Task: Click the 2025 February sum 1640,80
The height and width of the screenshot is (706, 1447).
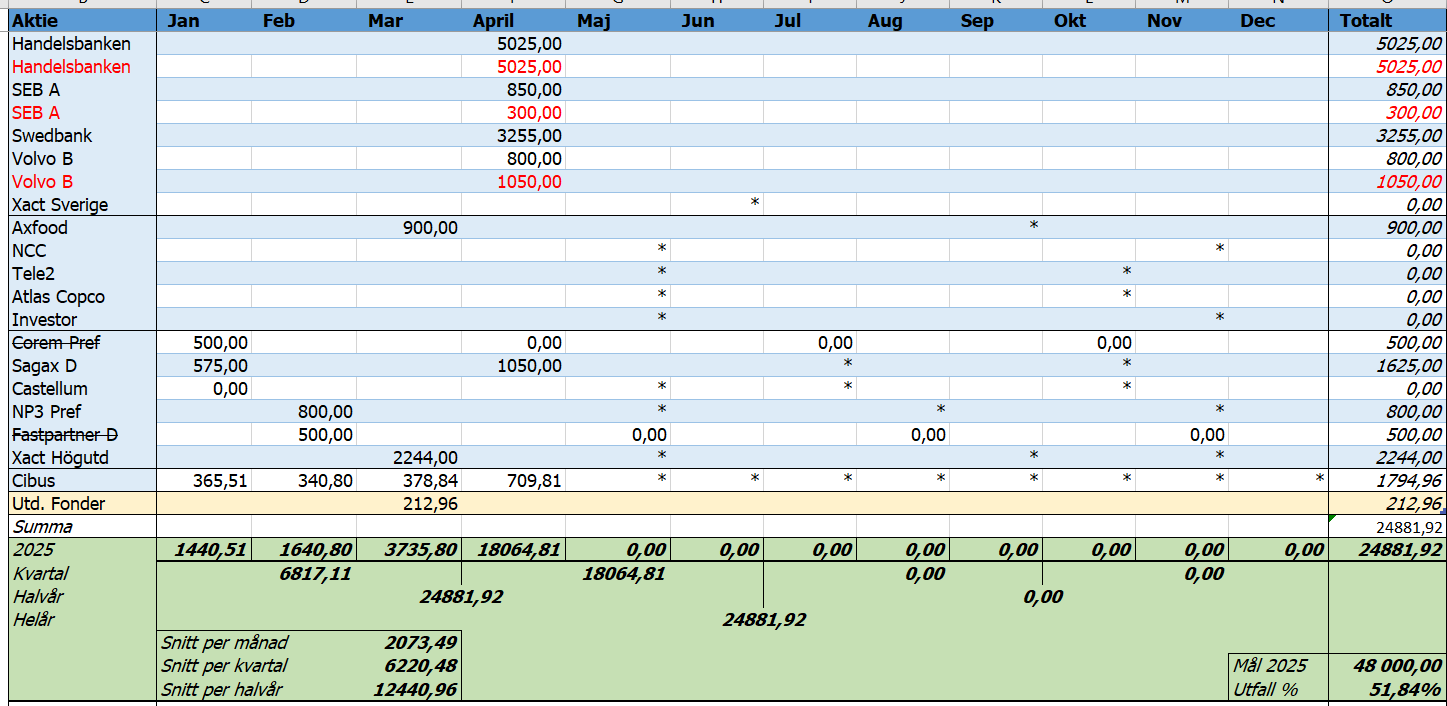Action: pos(316,550)
